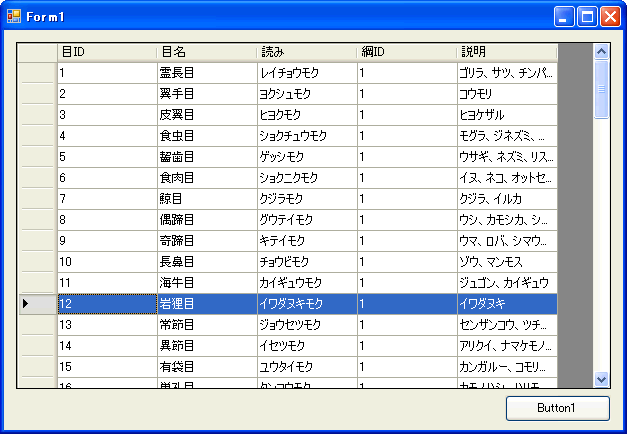Click the ヒヨクモク reading cell
This screenshot has width=627, height=434.
(x=307, y=115)
